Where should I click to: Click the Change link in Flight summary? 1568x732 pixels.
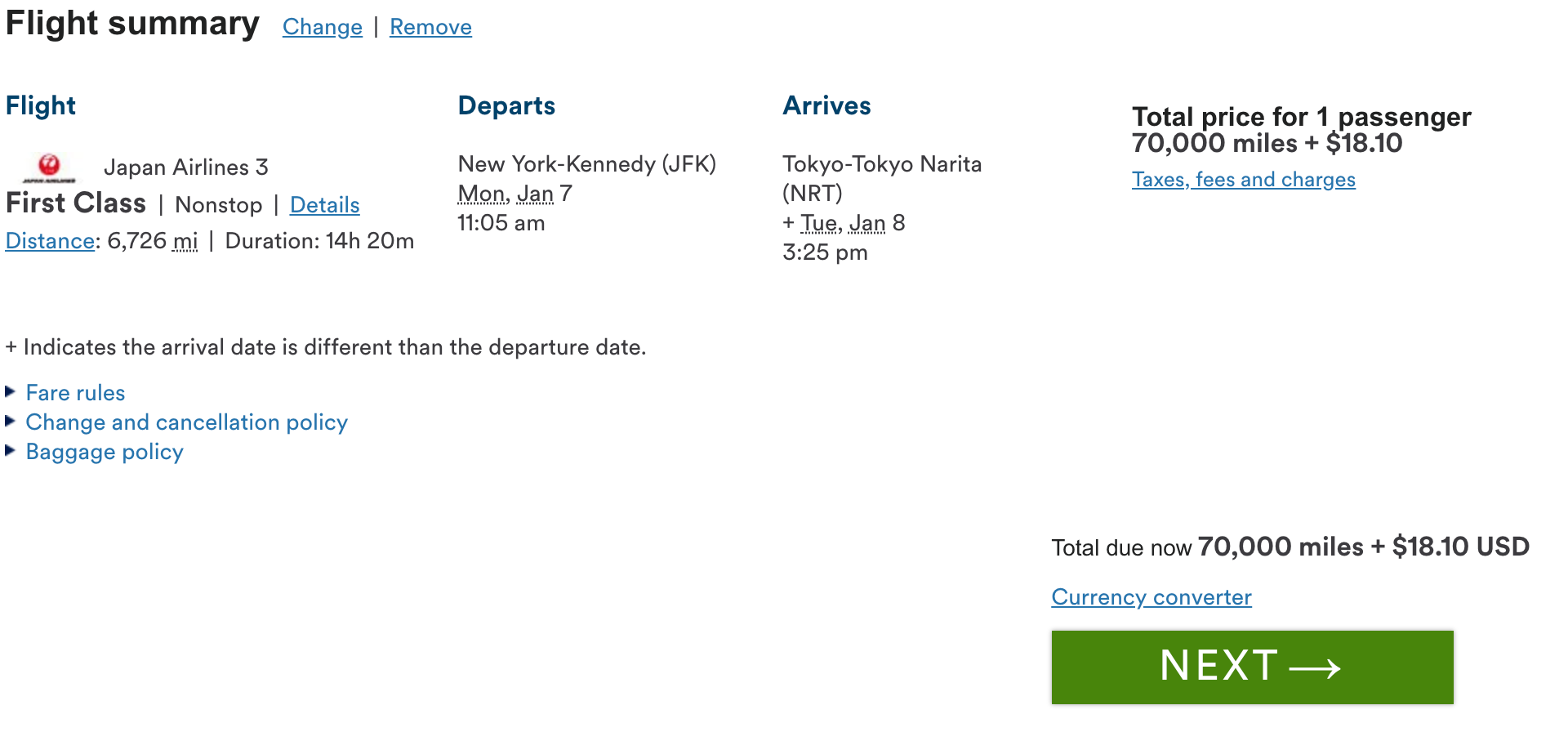click(x=322, y=27)
